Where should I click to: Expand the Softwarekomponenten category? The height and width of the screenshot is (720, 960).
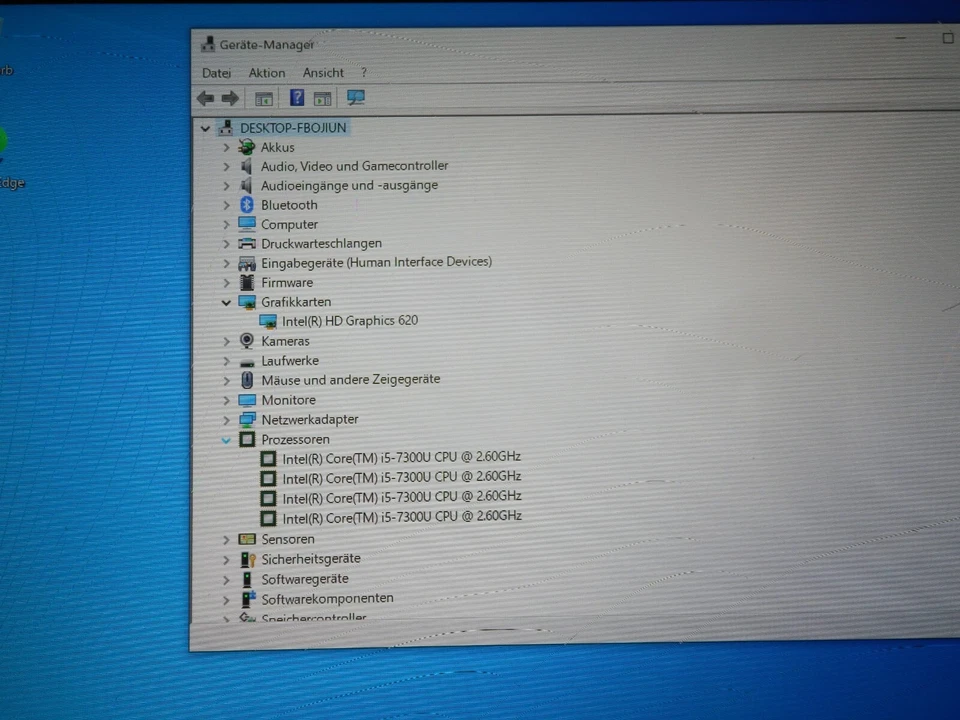pos(227,599)
